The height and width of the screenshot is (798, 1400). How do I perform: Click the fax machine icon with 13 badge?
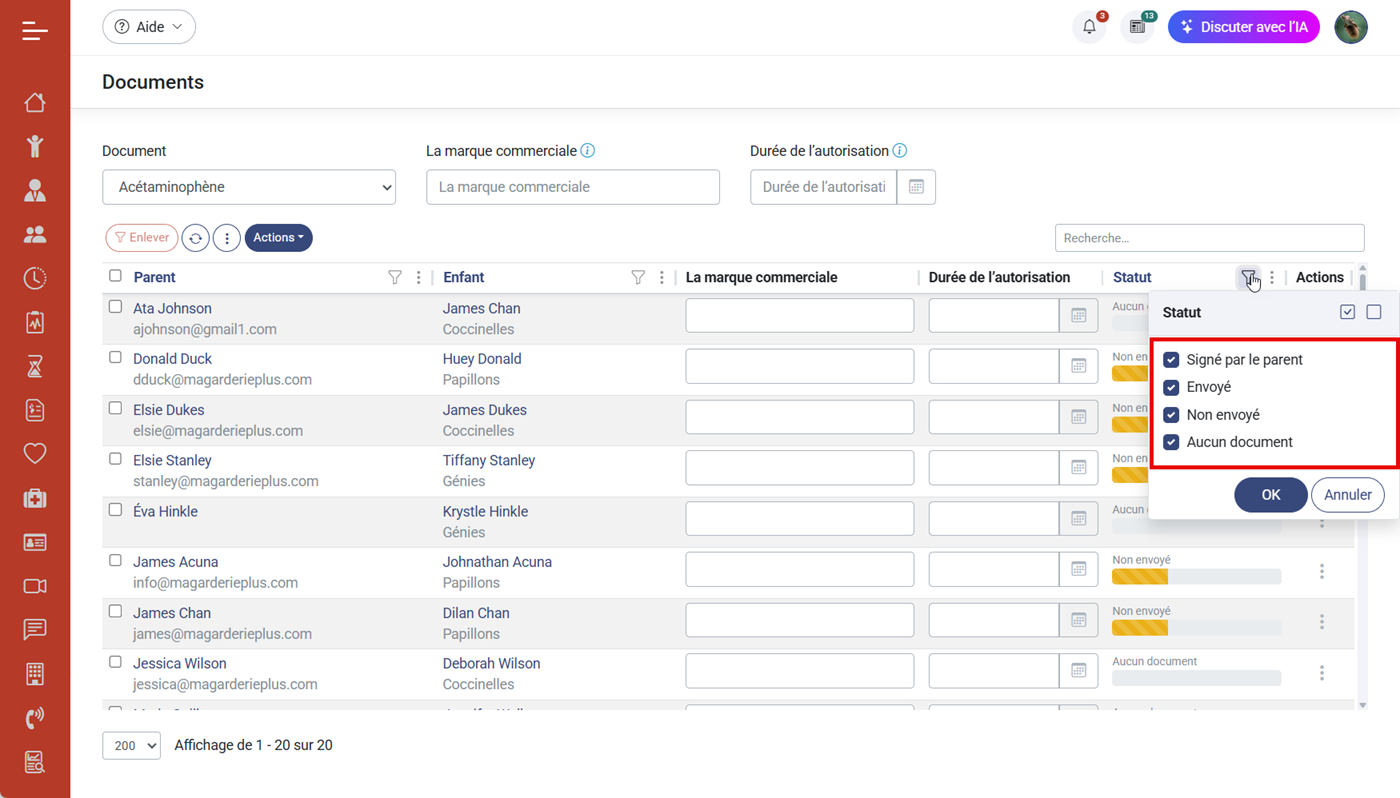coord(1137,27)
